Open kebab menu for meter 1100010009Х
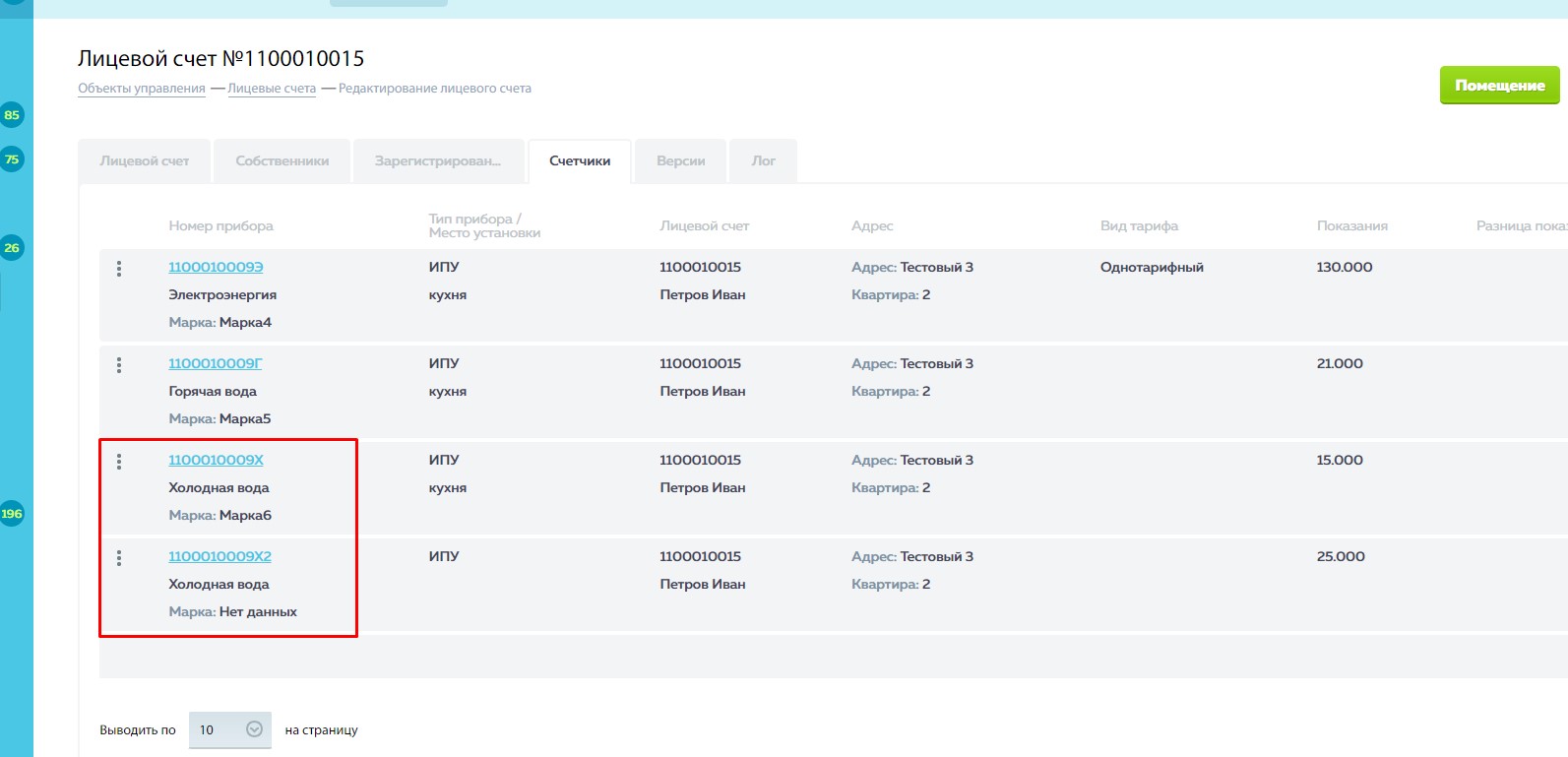The width and height of the screenshot is (1568, 757). coord(119,462)
